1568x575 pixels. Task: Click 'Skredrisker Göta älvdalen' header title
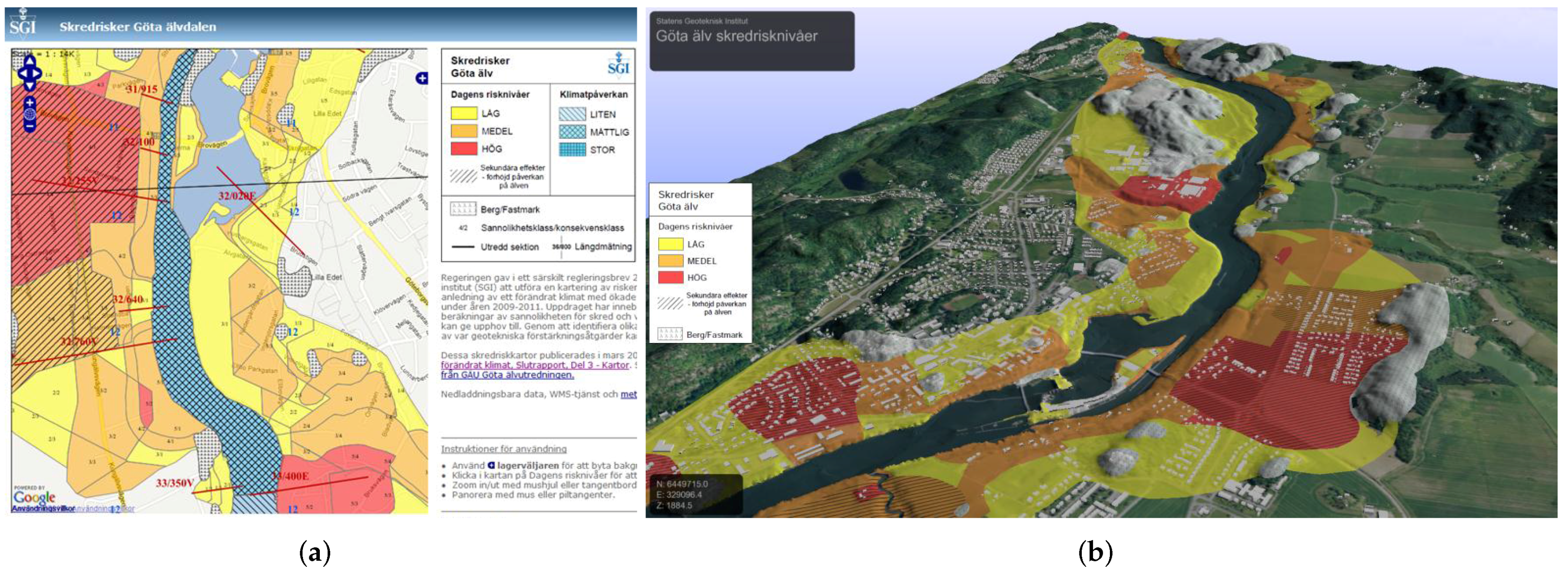tap(137, 27)
